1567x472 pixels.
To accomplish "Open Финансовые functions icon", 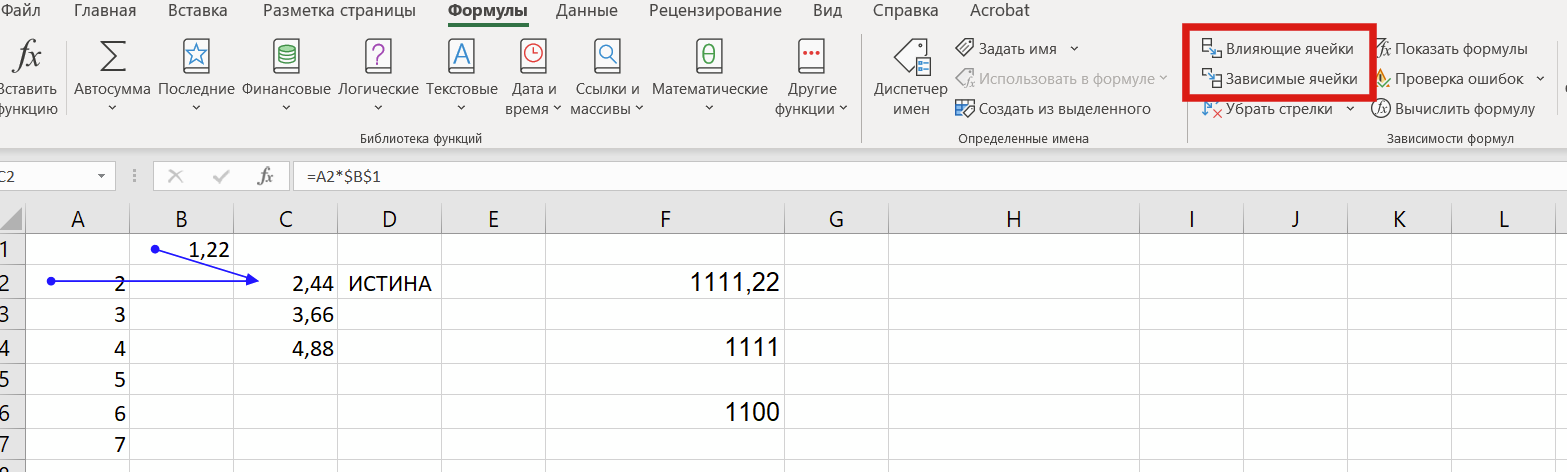I will click(286, 56).
